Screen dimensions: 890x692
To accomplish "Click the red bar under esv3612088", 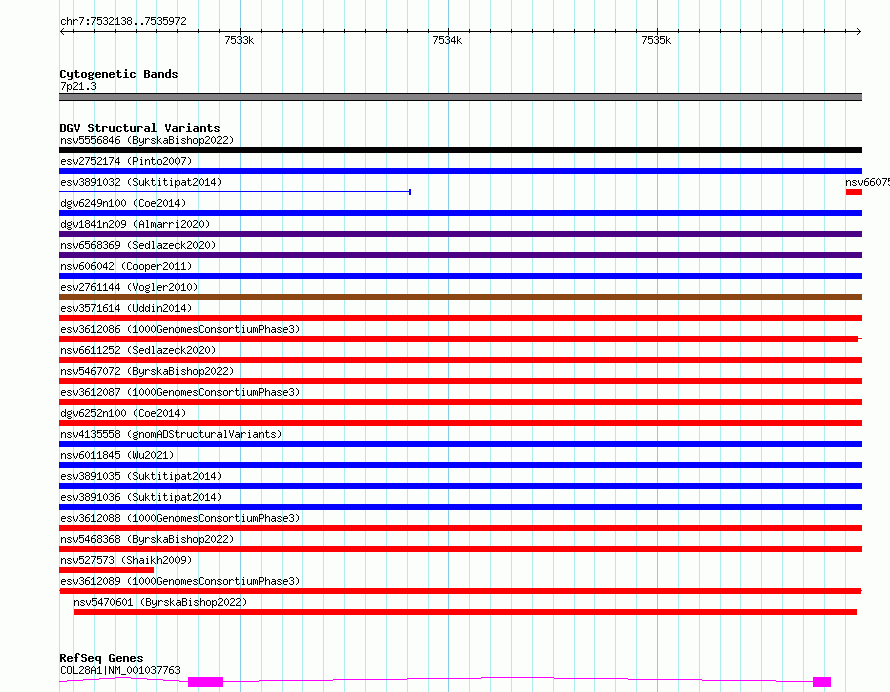I will [x=460, y=528].
